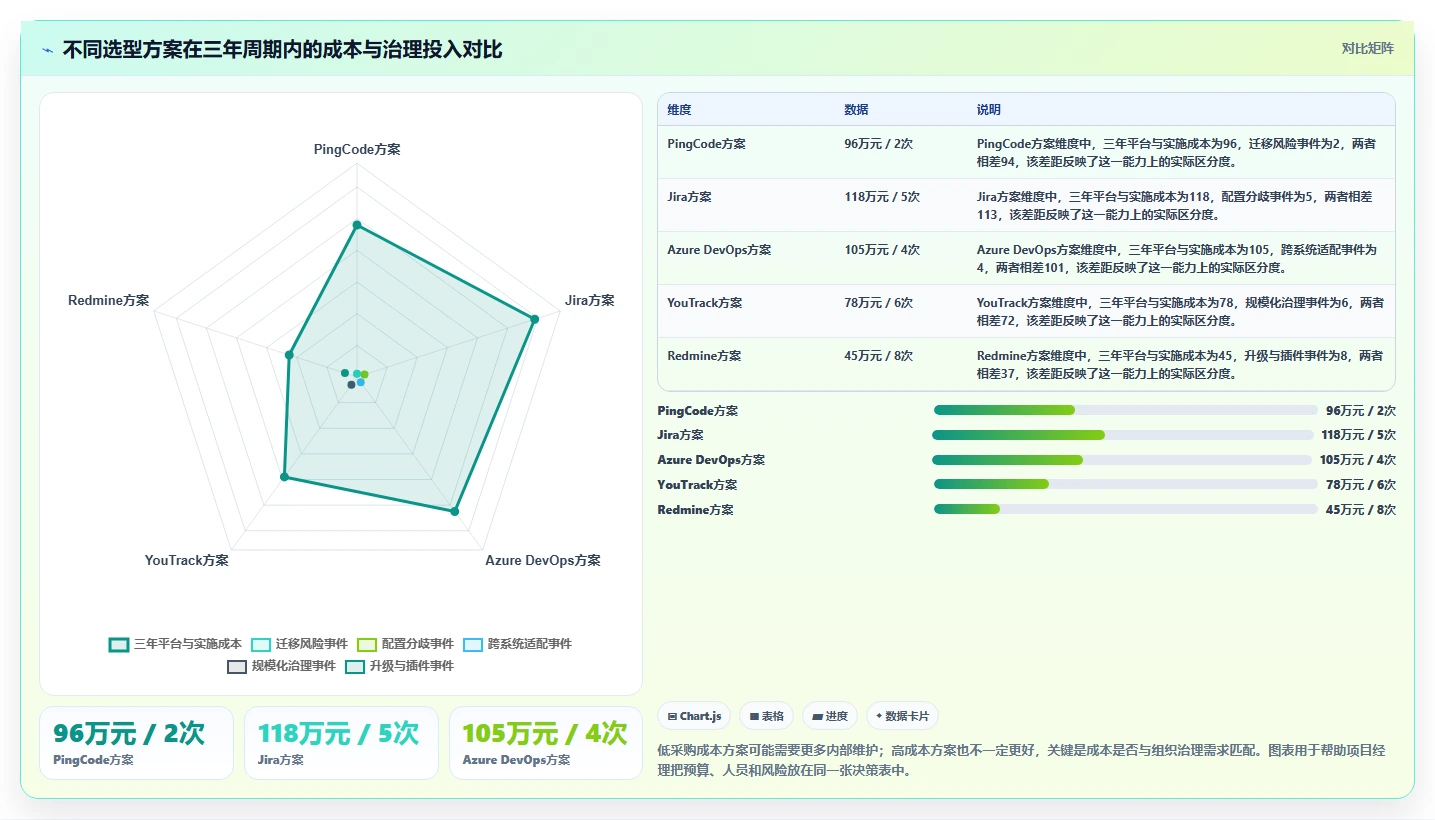This screenshot has width=1435, height=820.
Task: Click the YouTrack方案 progress bar
Action: pyautogui.click(x=1125, y=484)
